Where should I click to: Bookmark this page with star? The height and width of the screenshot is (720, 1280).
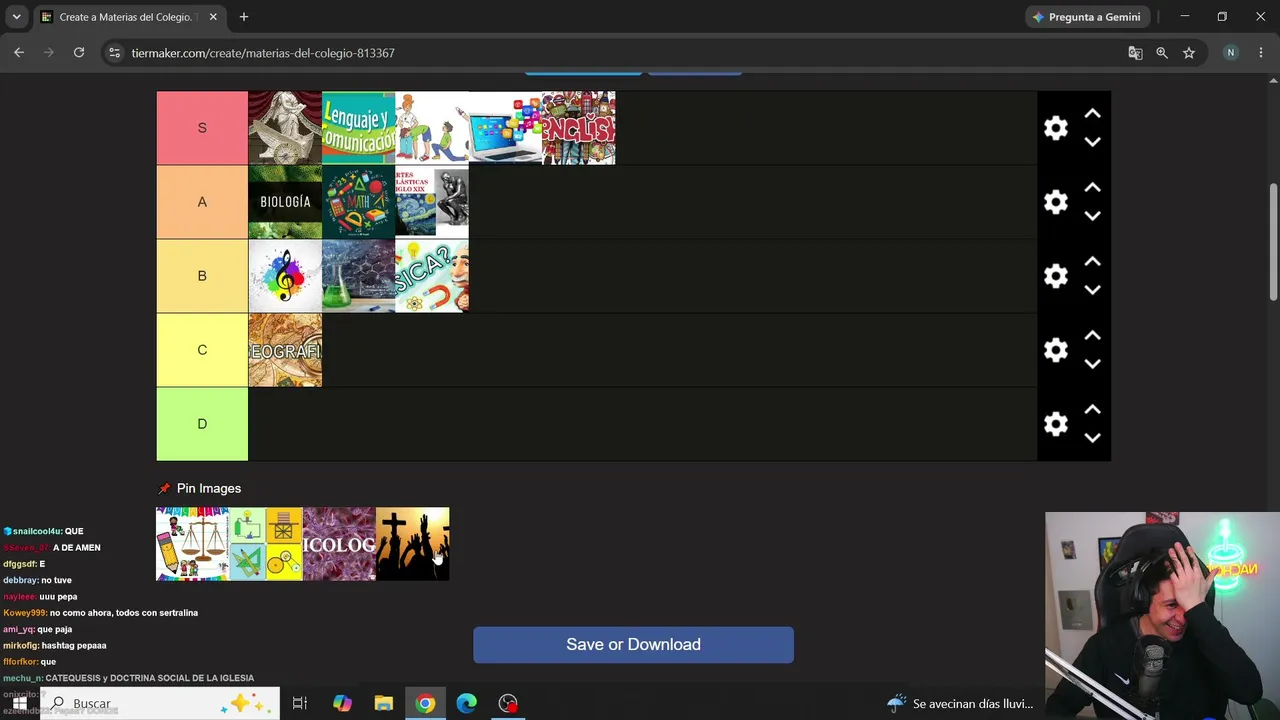pos(1189,53)
